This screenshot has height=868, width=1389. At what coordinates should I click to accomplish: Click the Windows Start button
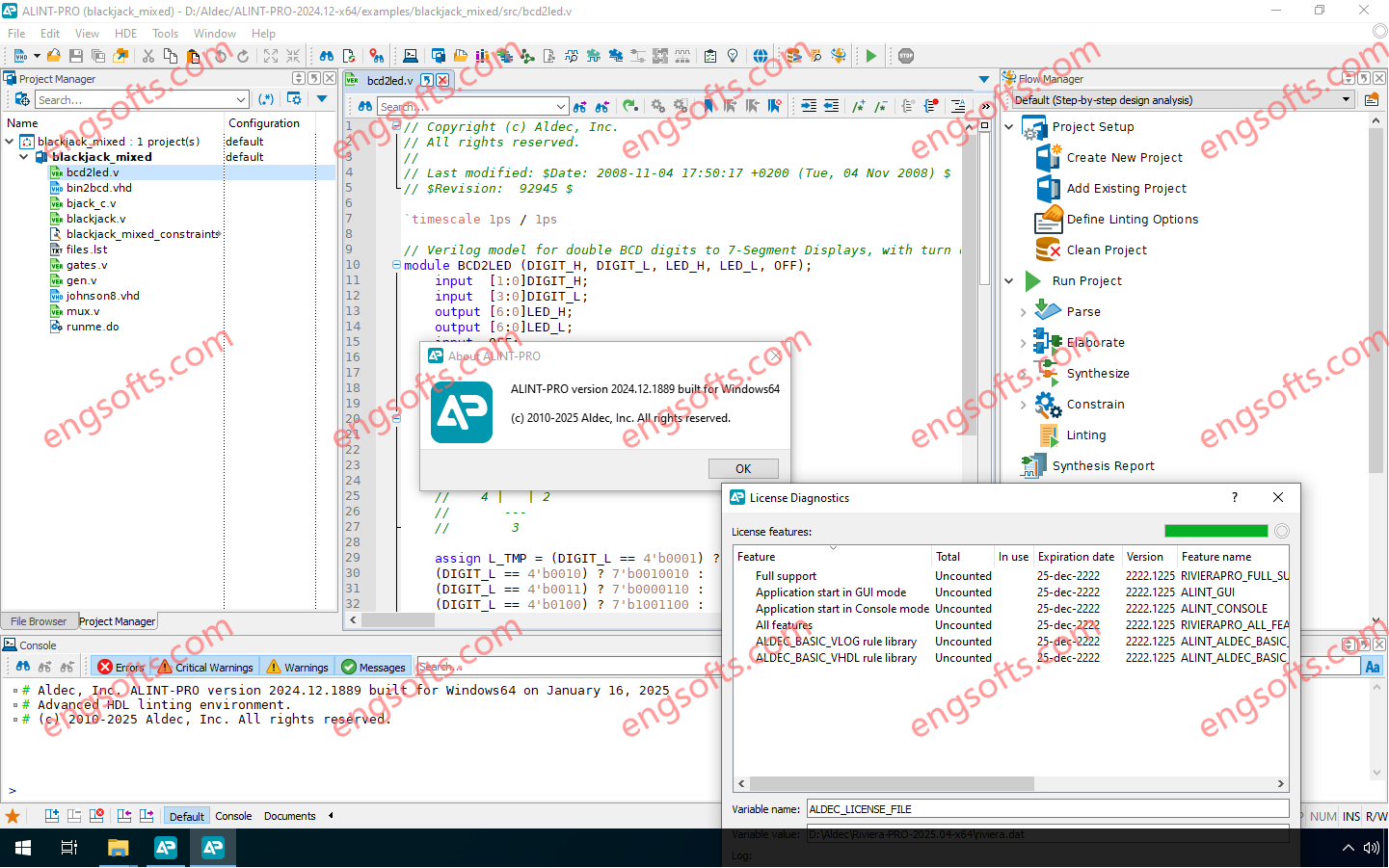pos(23,848)
